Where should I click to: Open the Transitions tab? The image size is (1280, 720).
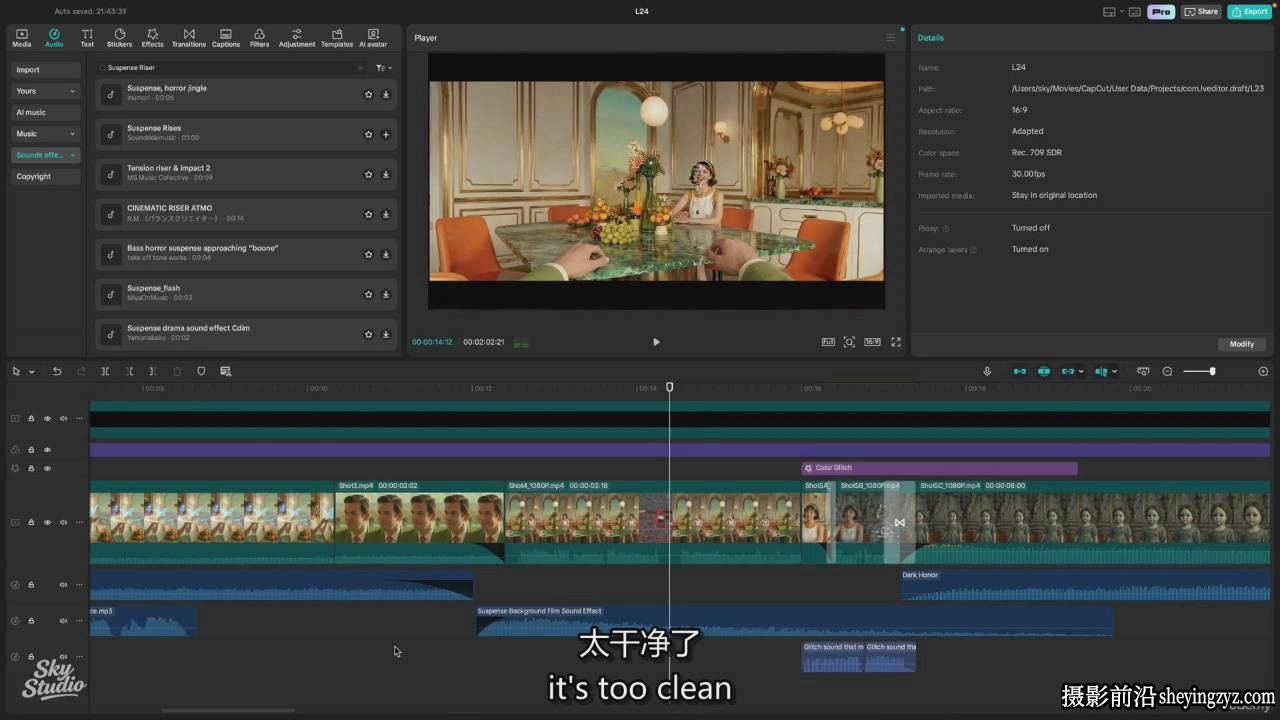pyautogui.click(x=188, y=38)
